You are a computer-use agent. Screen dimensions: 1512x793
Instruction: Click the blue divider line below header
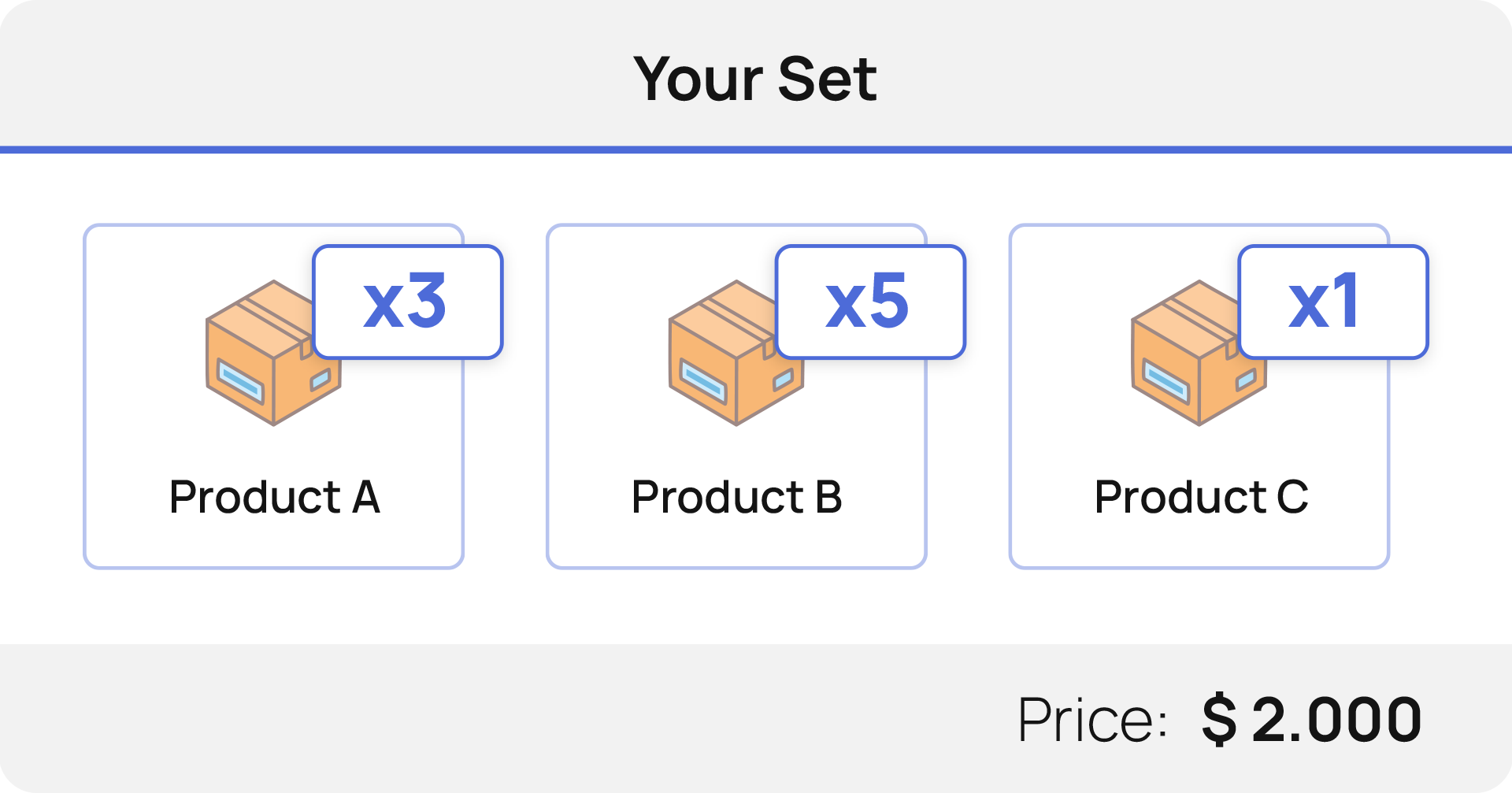pyautogui.click(x=756, y=150)
